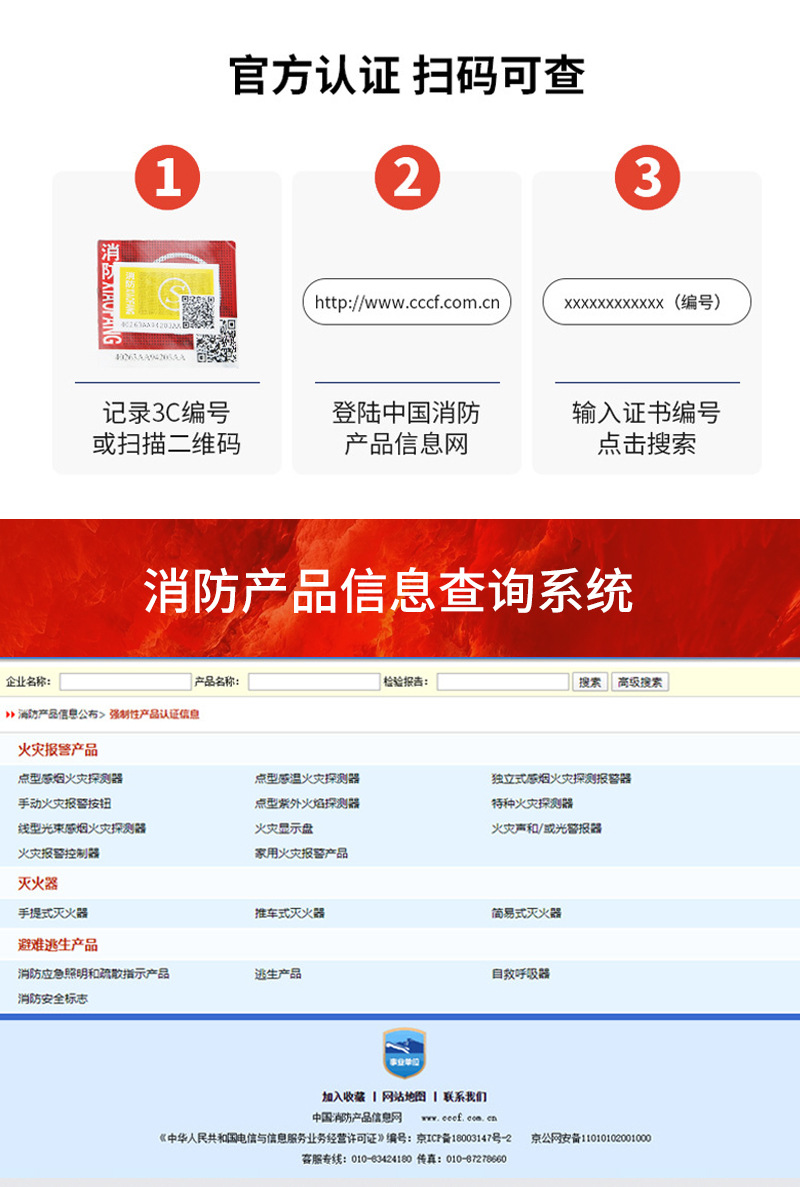Click the 登陆中国消防产品信息网 caption
Viewport: 800px width, 1187px height.
pos(406,428)
